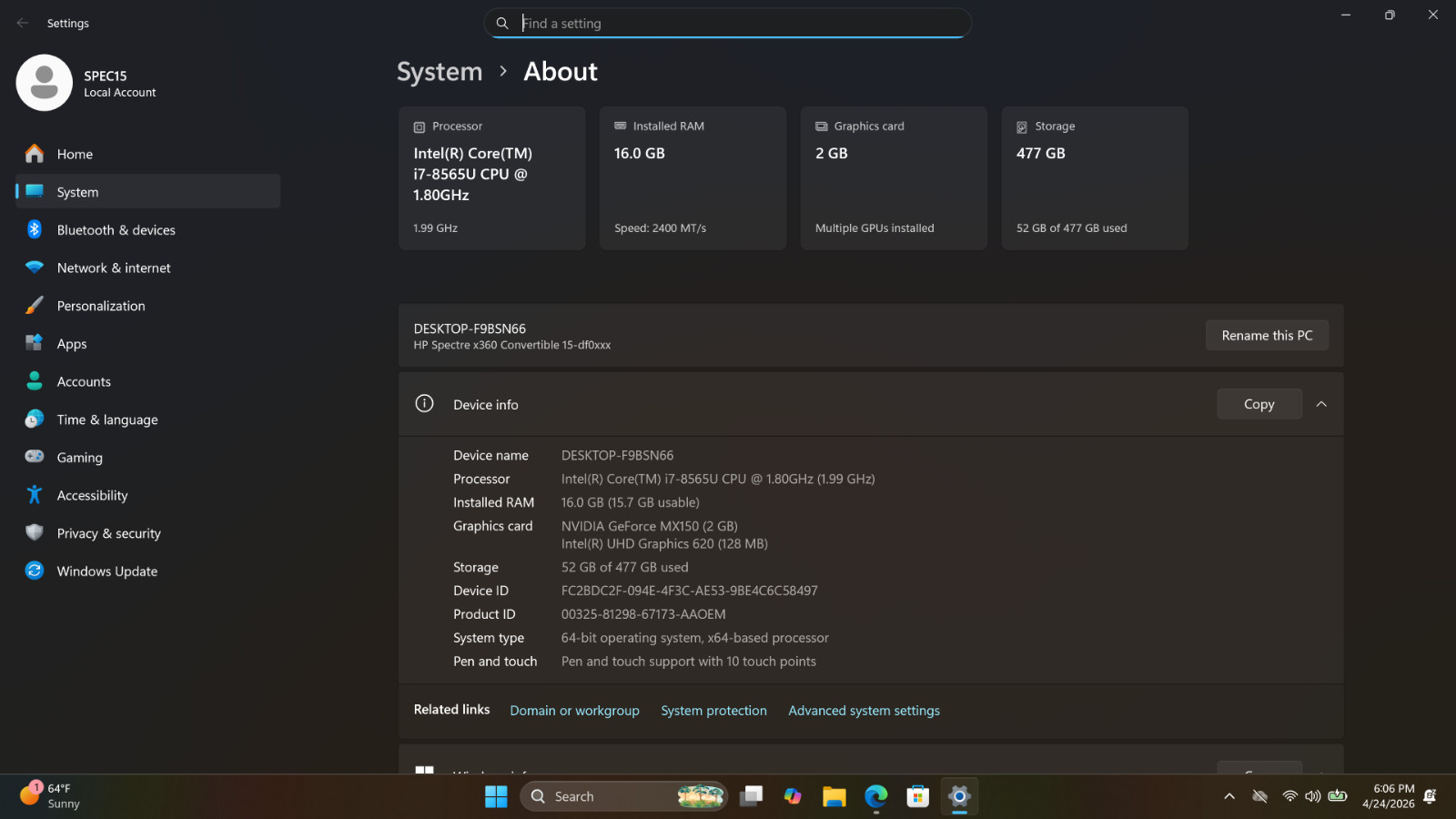Click the Graphics card 2 GB card
The image size is (1456, 819).
point(894,178)
